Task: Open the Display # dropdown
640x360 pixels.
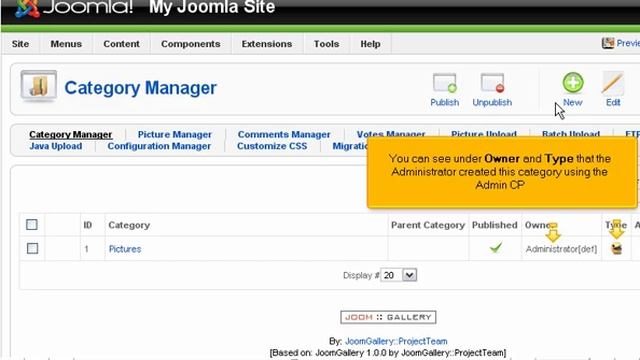Action: click(398, 275)
